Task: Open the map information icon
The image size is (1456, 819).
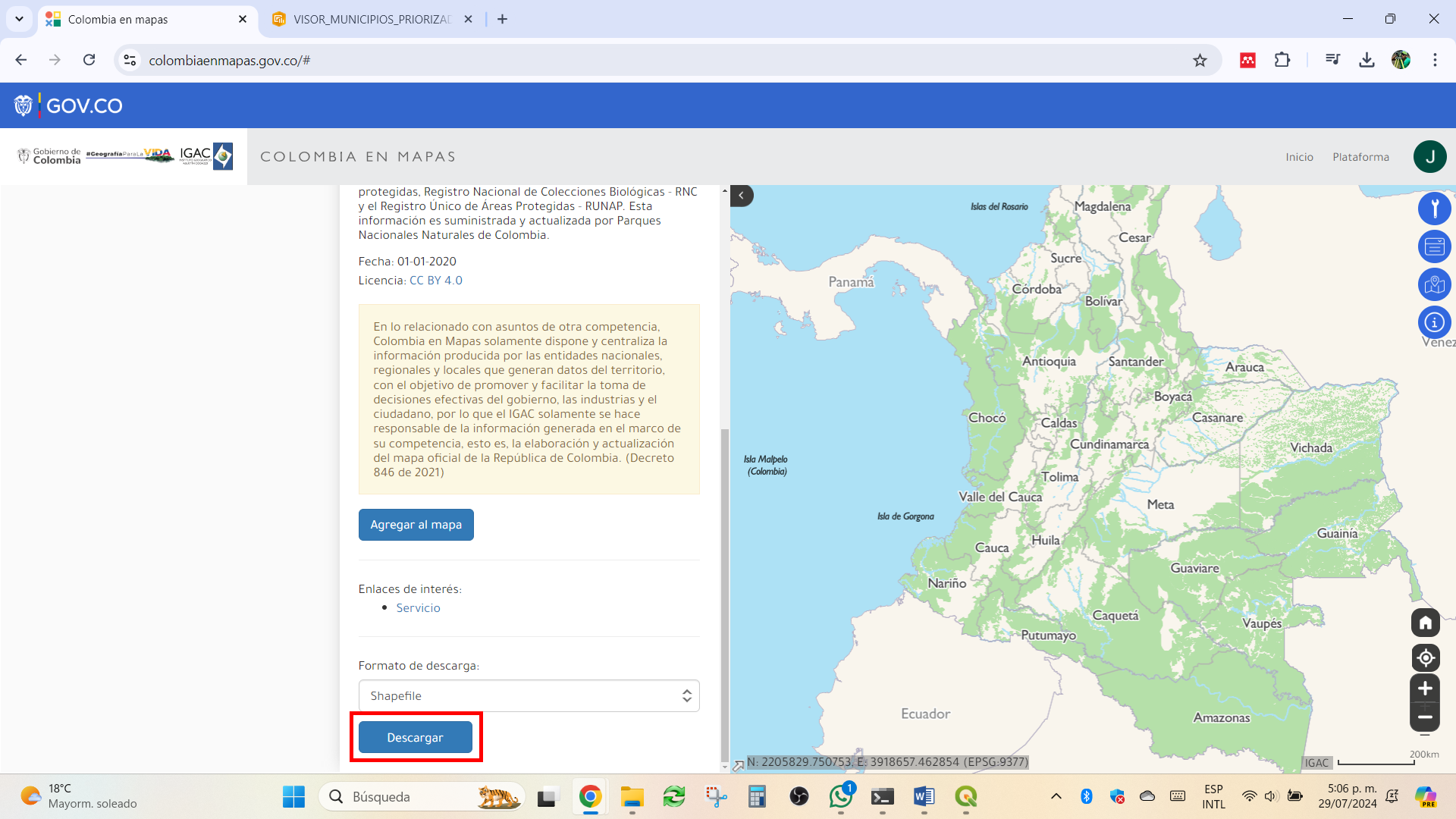Action: coord(1434,322)
